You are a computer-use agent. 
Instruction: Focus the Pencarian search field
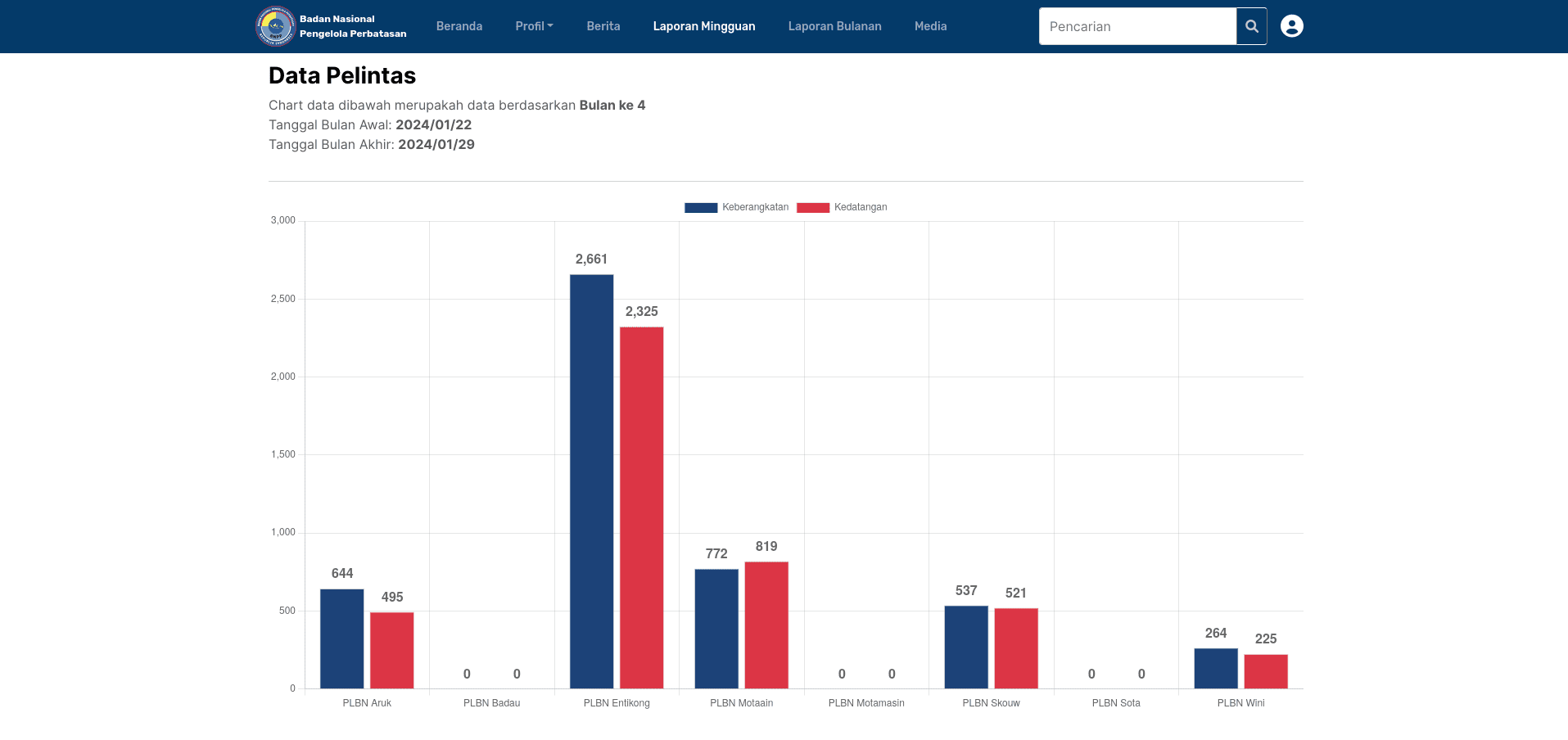tap(1138, 26)
